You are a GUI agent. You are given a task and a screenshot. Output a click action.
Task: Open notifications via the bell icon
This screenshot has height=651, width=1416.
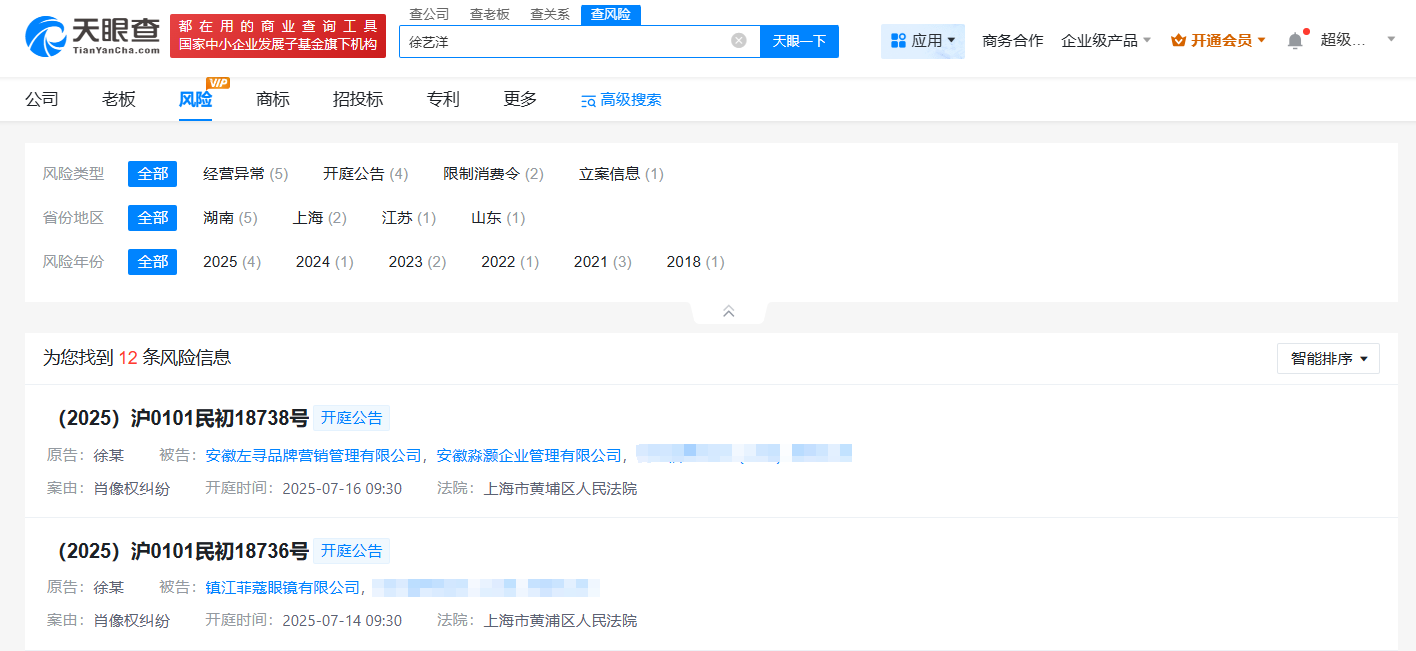1294,39
